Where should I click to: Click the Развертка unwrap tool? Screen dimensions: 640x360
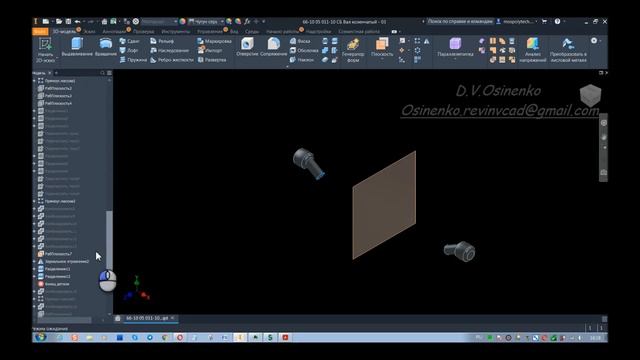(212, 60)
